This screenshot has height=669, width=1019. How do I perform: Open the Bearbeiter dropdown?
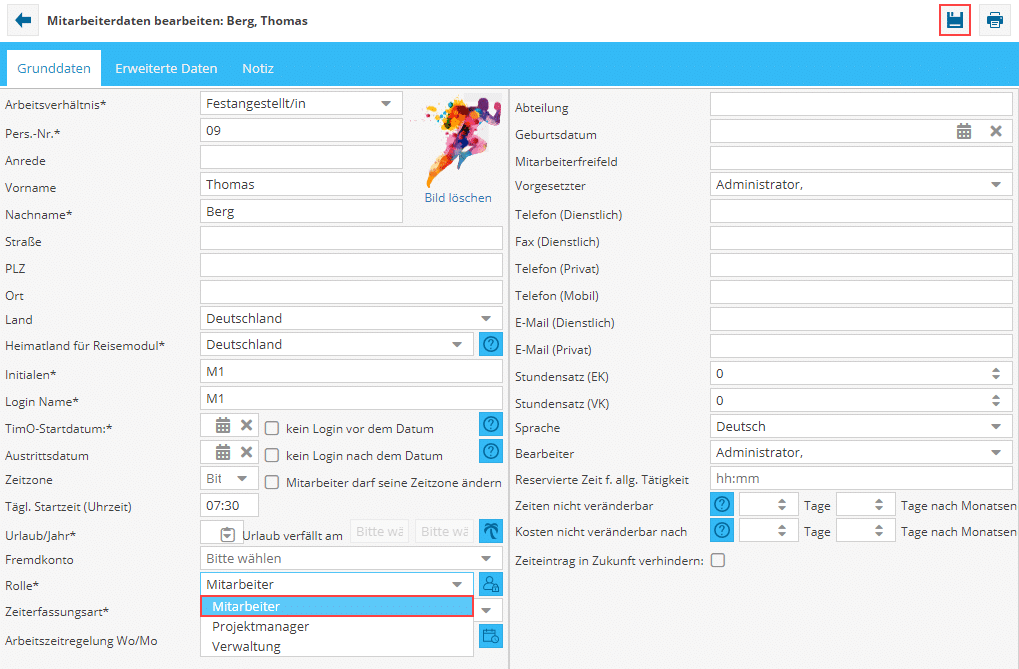point(996,453)
